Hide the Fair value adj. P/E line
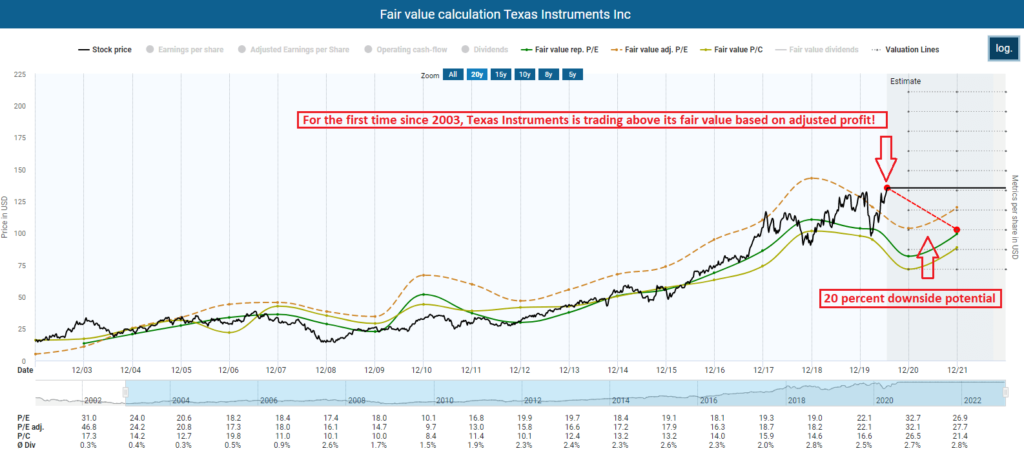This screenshot has height=453, width=1024. pos(651,49)
